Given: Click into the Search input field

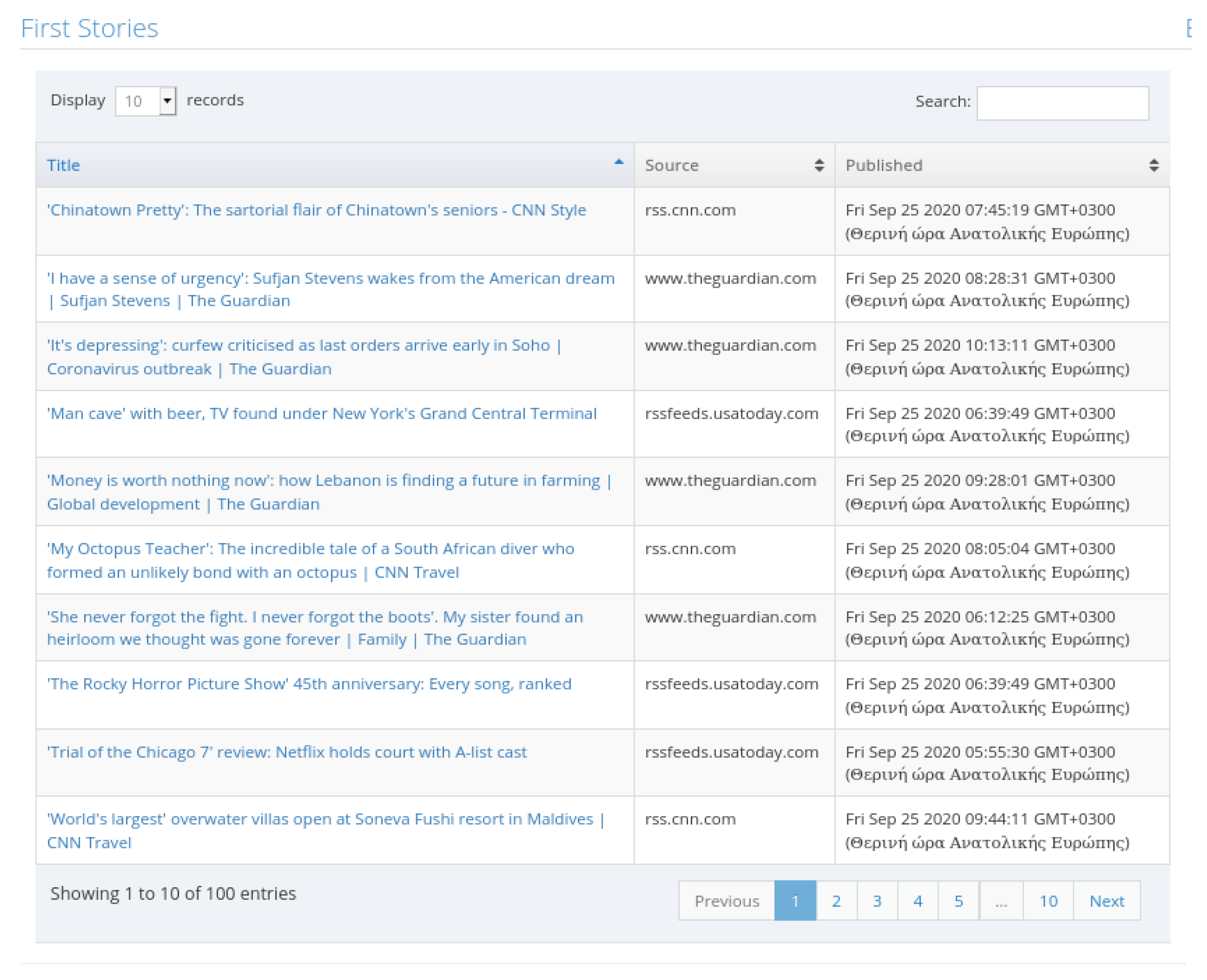Looking at the screenshot, I should [1063, 103].
